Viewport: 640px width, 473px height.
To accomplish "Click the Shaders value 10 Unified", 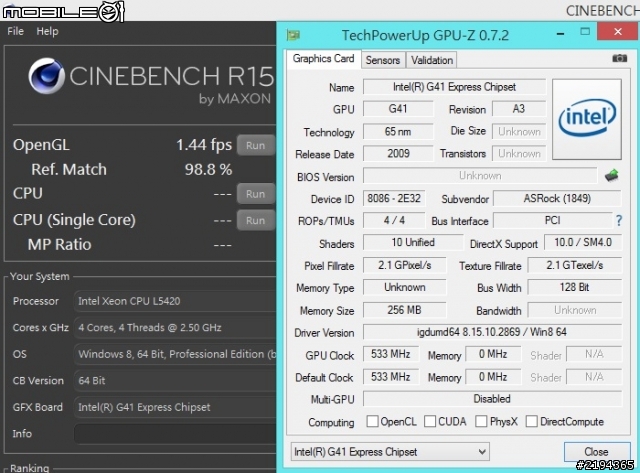I will [413, 242].
